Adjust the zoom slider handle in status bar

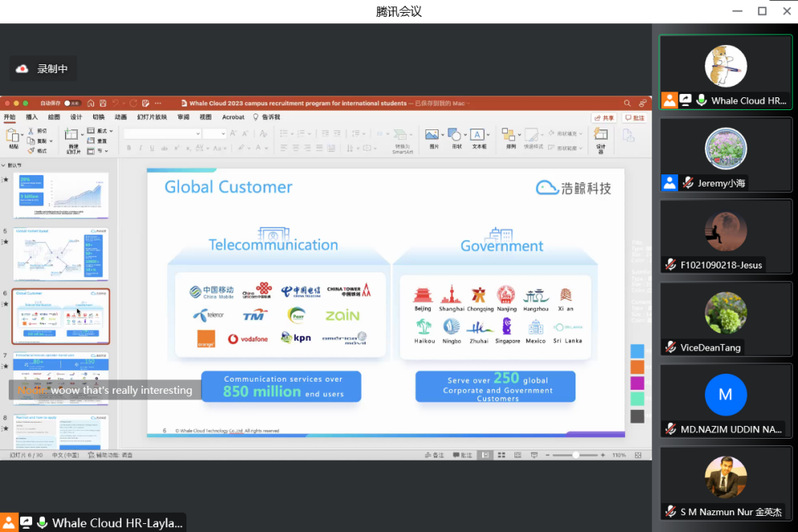(x=576, y=455)
